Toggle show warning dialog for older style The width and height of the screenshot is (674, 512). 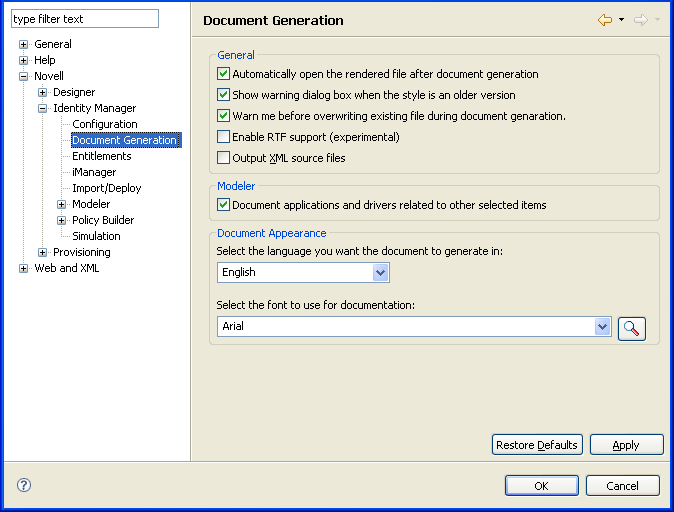click(223, 95)
